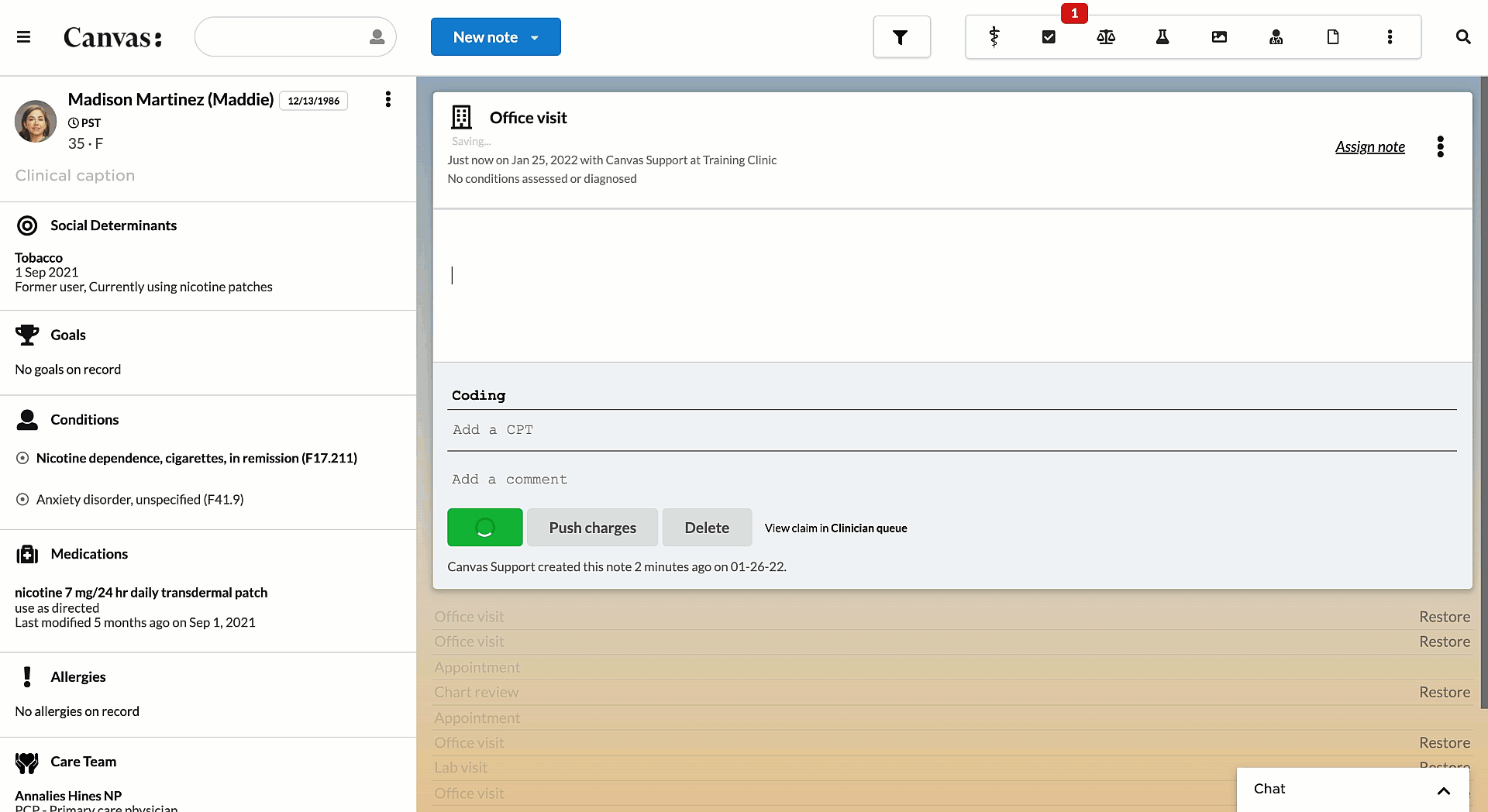The height and width of the screenshot is (812, 1488).
Task: Click the Push charges button
Action: pyautogui.click(x=592, y=528)
